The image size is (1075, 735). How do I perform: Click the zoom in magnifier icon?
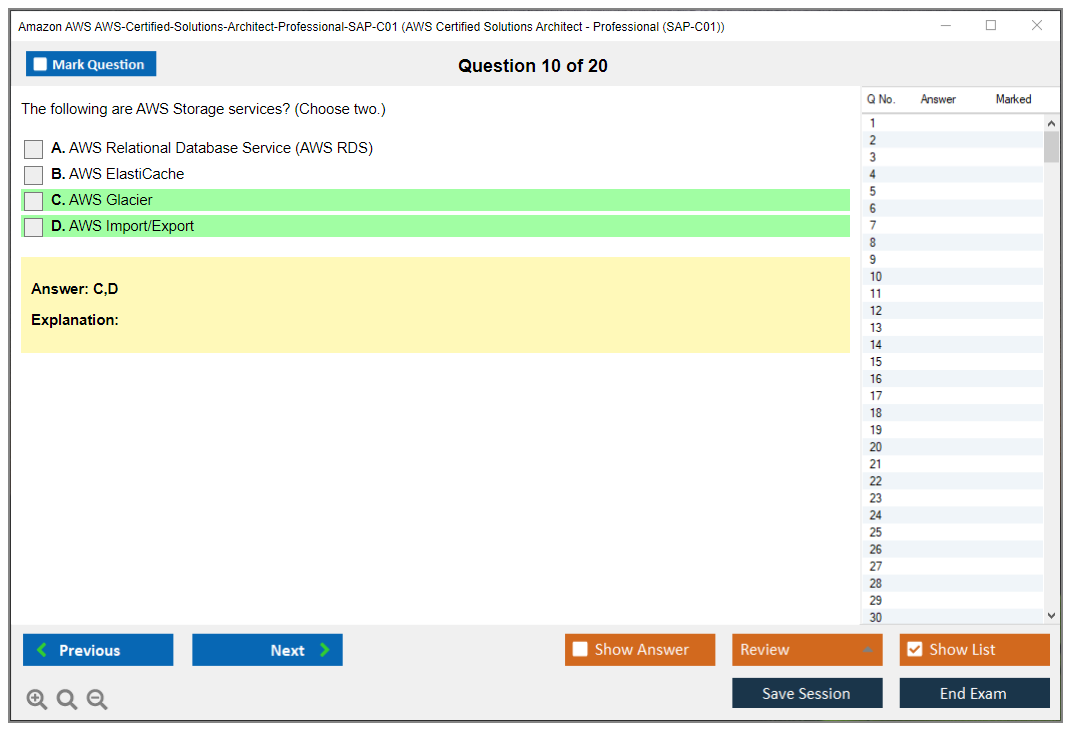37,700
